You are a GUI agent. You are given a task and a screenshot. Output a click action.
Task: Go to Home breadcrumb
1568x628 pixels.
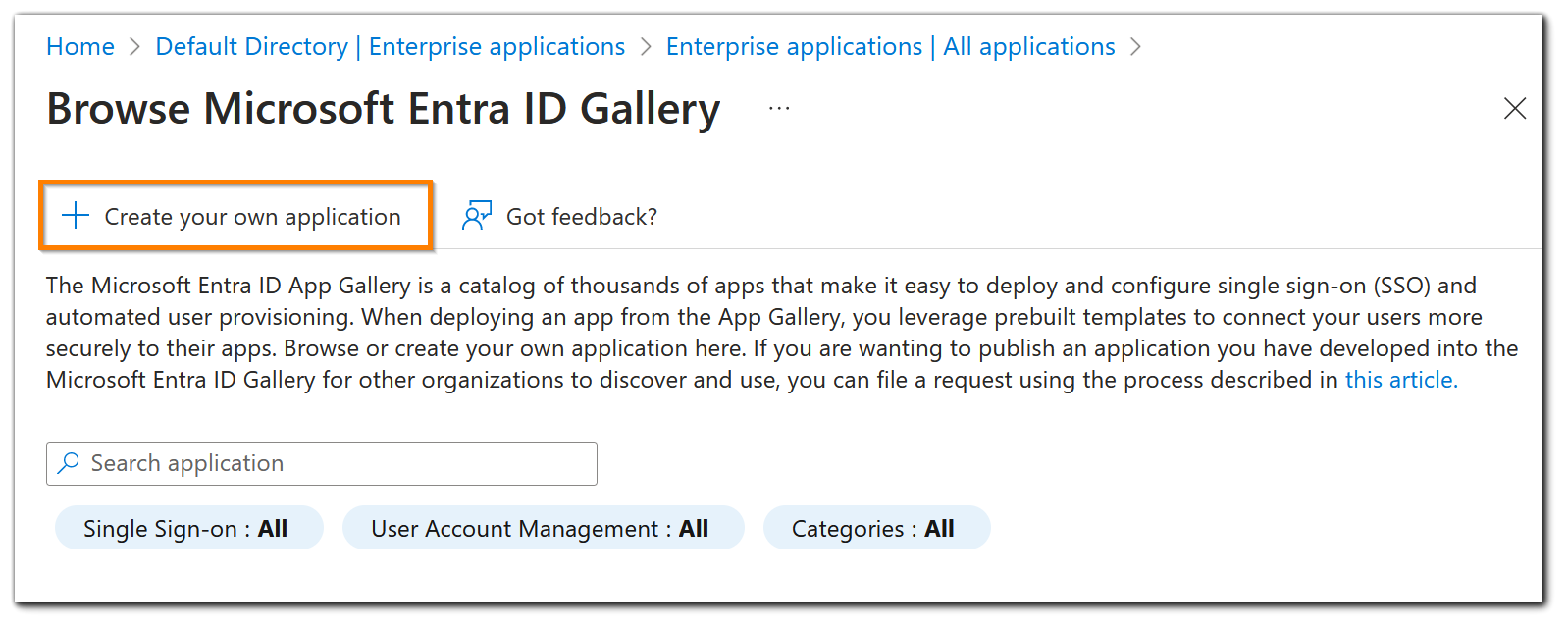[x=80, y=46]
